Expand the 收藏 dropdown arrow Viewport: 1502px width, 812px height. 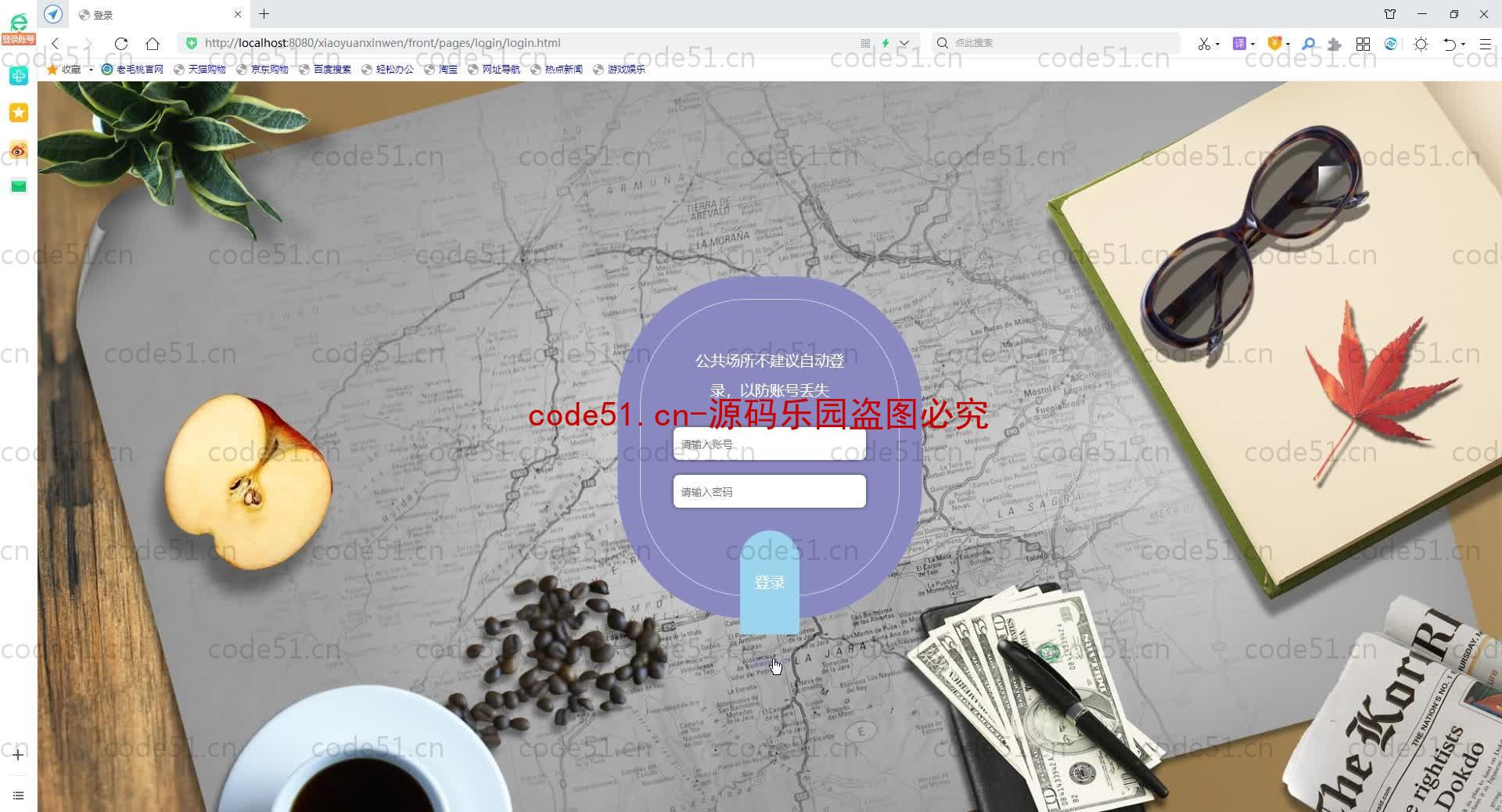click(x=91, y=70)
